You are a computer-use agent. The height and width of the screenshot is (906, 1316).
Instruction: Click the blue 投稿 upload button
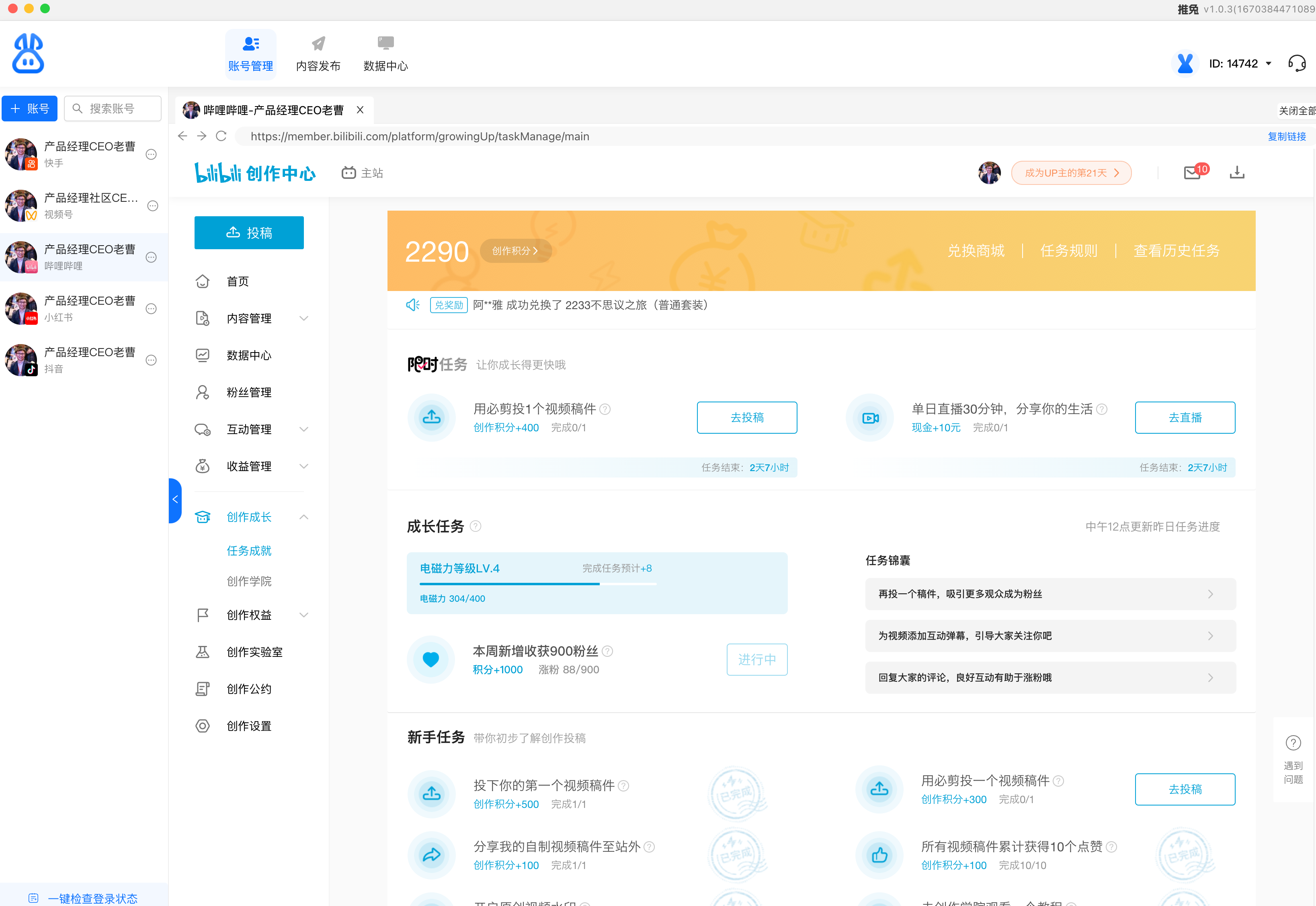249,233
